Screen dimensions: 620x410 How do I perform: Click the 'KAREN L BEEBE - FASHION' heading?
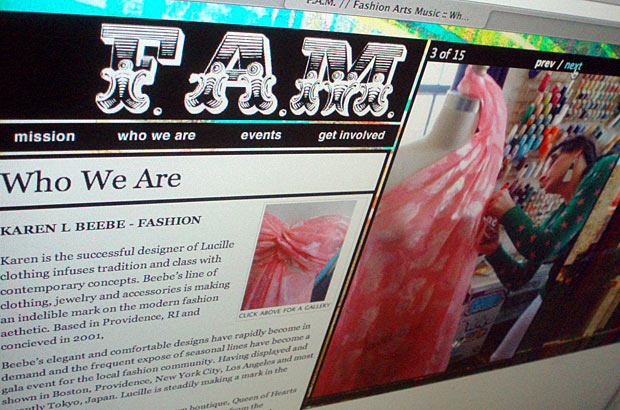(x=101, y=225)
